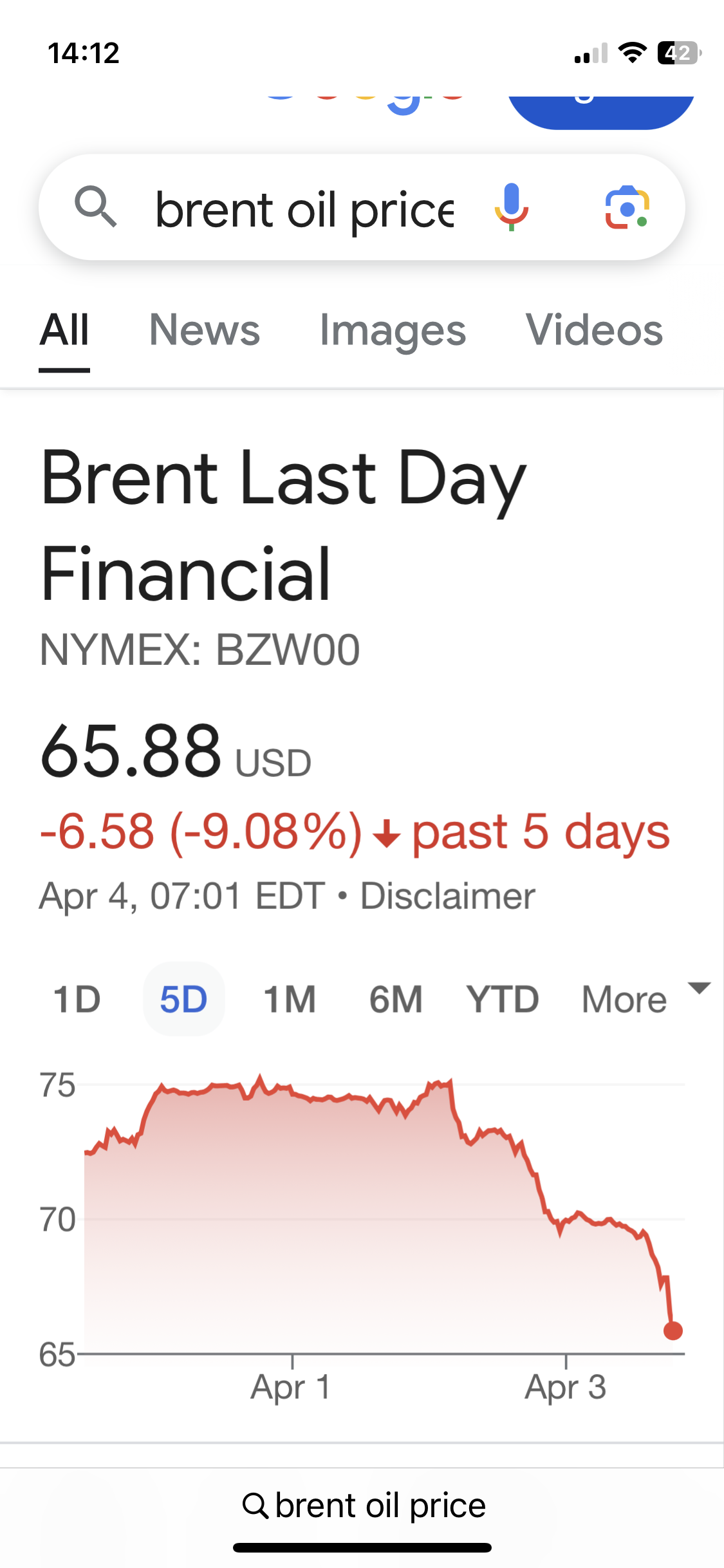Select the 1D chart range
This screenshot has width=724, height=1568.
[x=77, y=999]
